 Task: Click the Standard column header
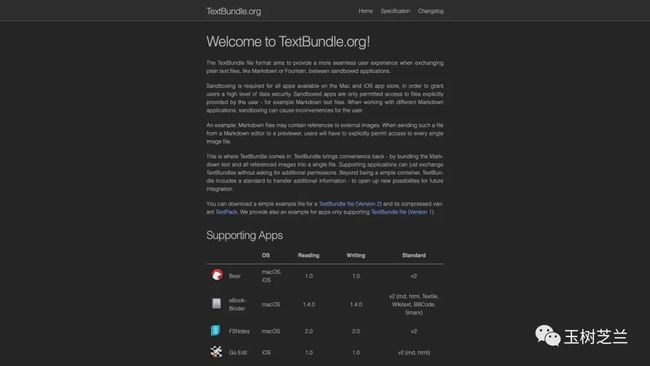pyautogui.click(x=414, y=255)
